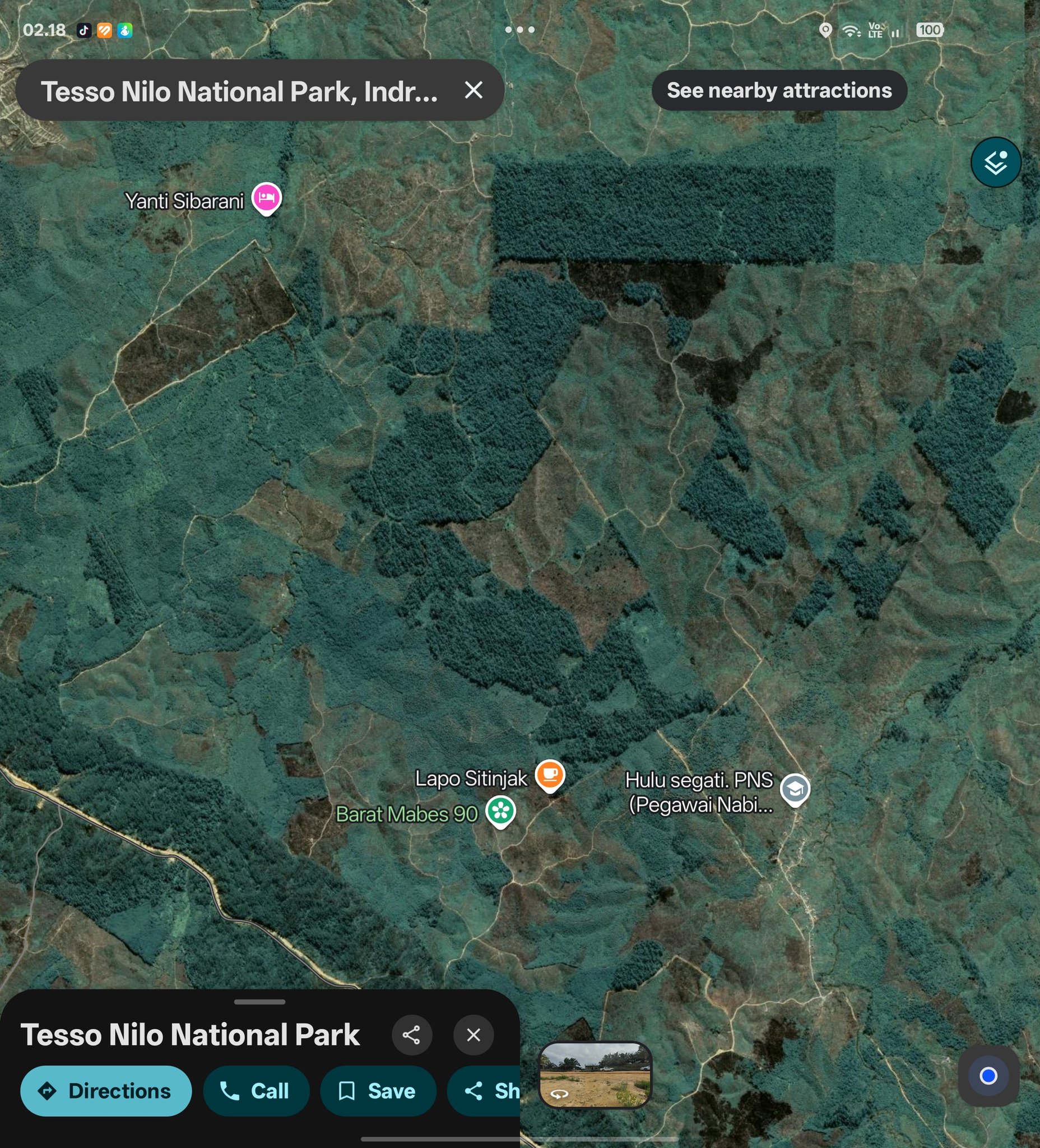
Task: Open the map layers selector
Action: coord(995,163)
